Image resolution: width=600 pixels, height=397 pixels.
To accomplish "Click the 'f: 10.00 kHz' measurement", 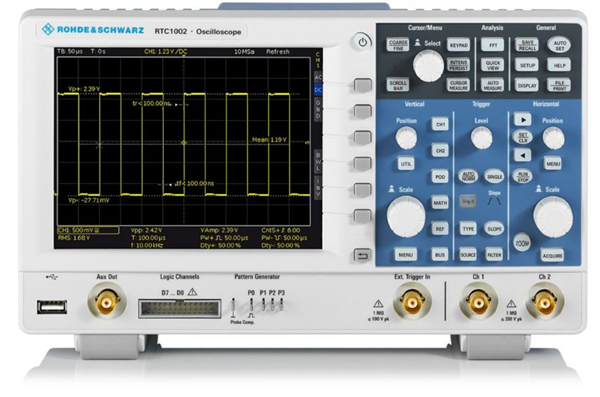I will coord(147,245).
